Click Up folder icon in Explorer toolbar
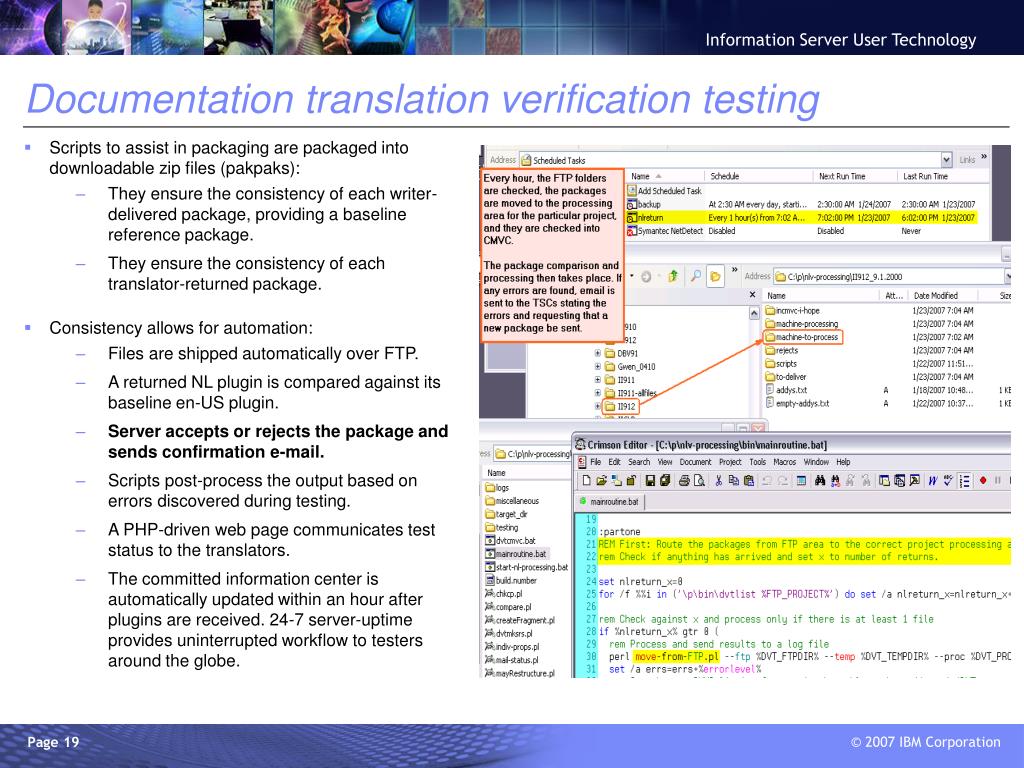This screenshot has height=768, width=1024. click(x=673, y=276)
